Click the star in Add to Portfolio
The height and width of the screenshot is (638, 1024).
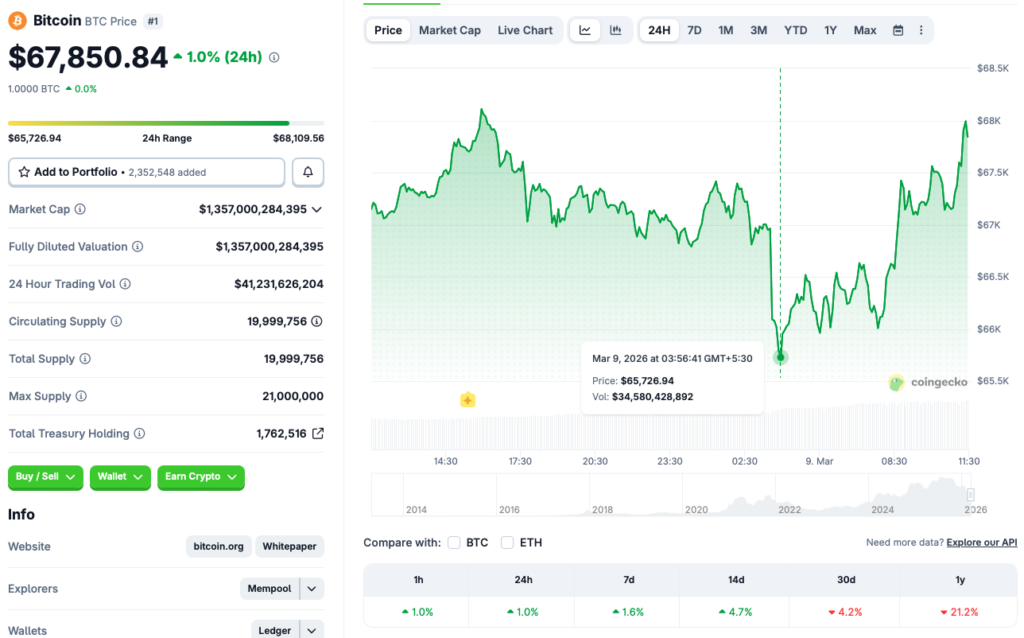(24, 172)
